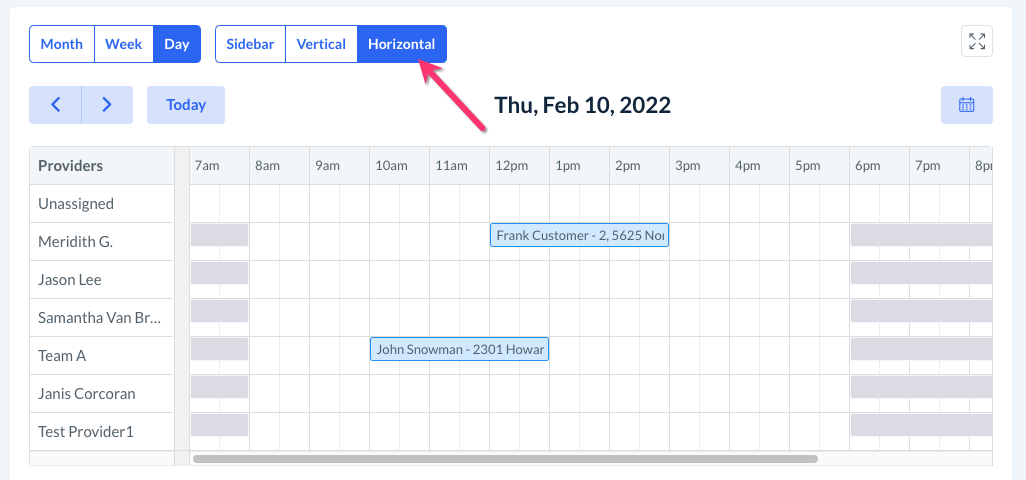The image size is (1026, 480).
Task: Open the John Snowman appointment
Action: pos(459,349)
